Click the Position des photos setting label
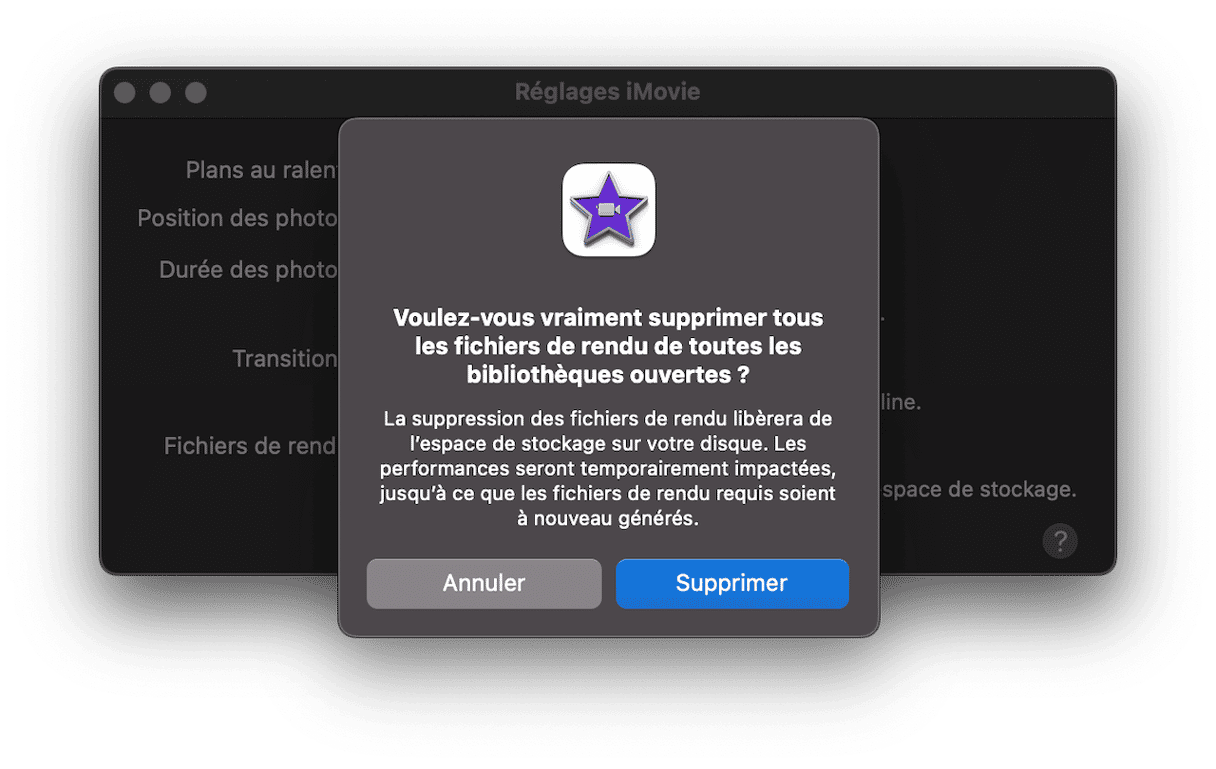 click(238, 218)
